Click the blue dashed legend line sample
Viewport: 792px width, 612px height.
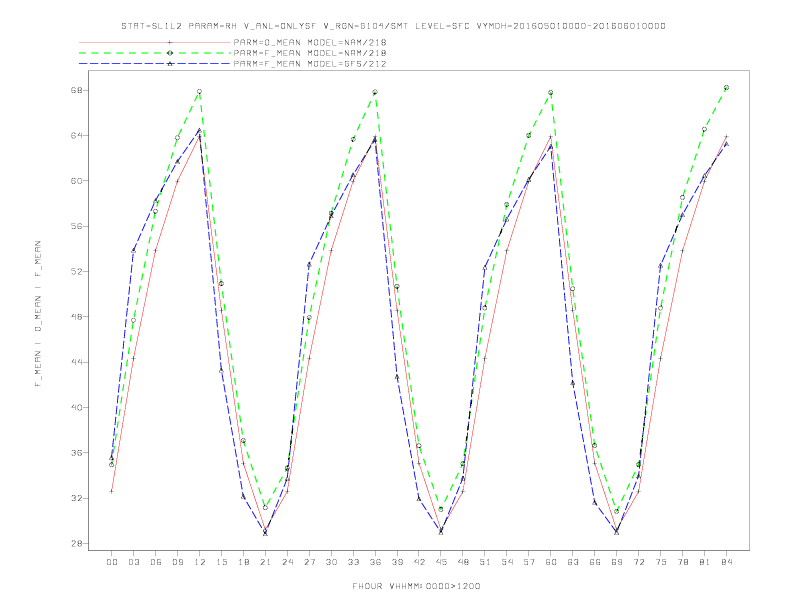155,64
